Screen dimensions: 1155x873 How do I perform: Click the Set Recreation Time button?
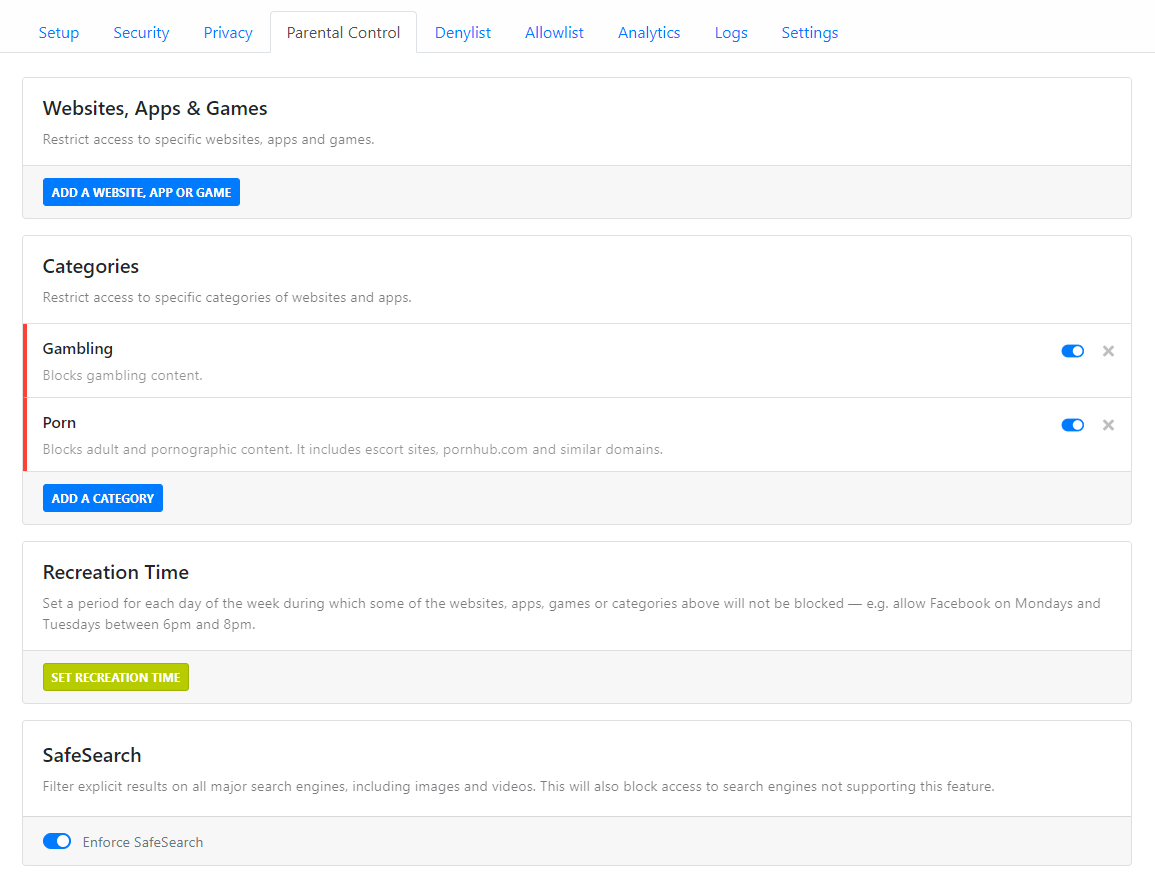tap(116, 677)
